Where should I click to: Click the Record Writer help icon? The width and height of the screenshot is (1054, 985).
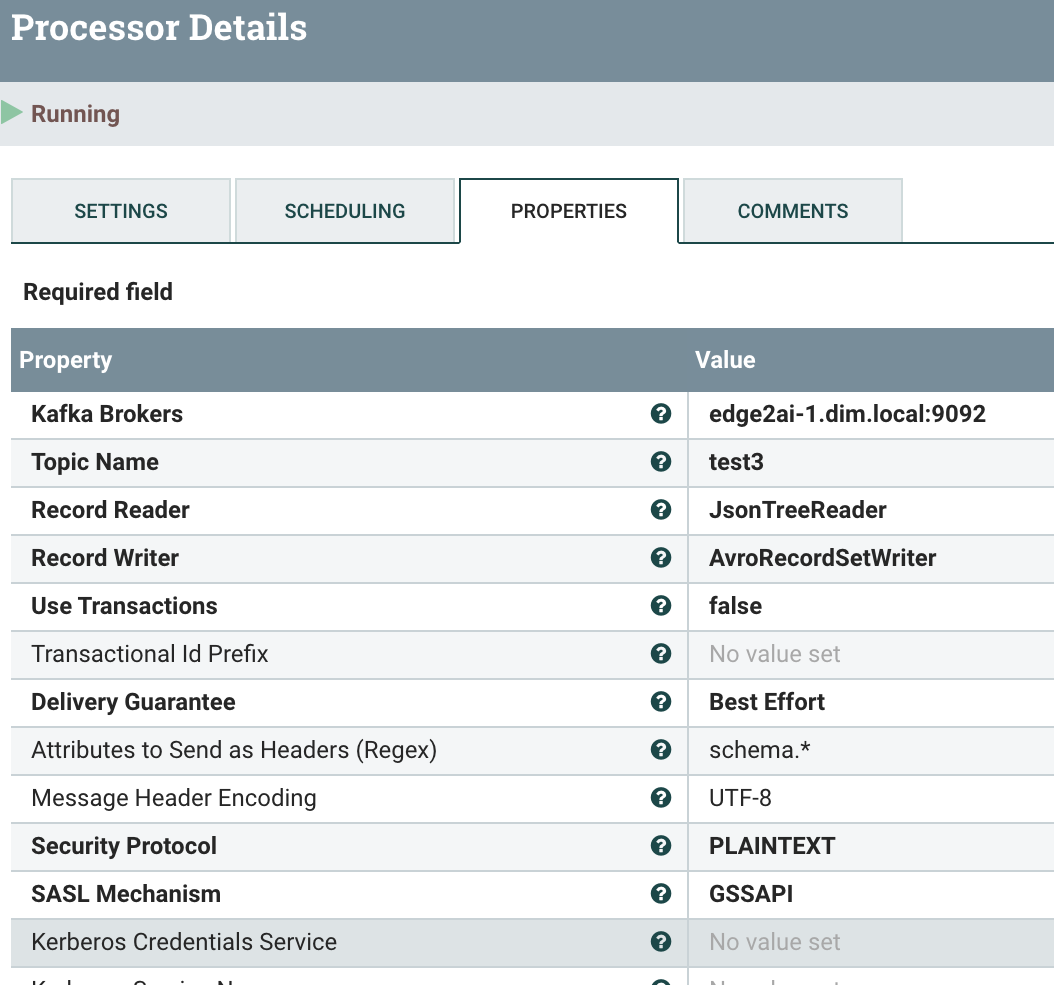tap(660, 558)
